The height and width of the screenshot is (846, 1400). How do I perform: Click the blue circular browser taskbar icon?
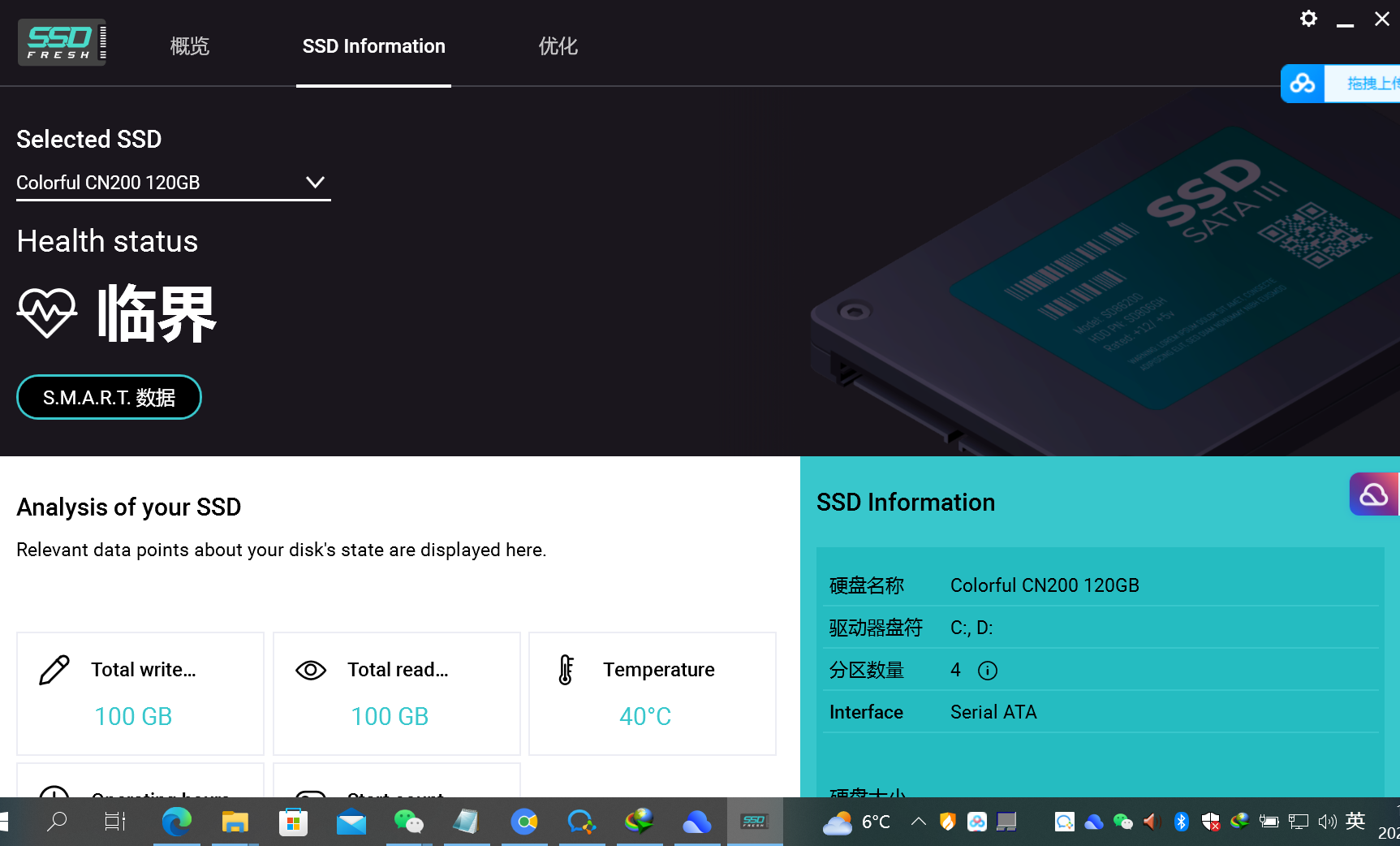524,822
